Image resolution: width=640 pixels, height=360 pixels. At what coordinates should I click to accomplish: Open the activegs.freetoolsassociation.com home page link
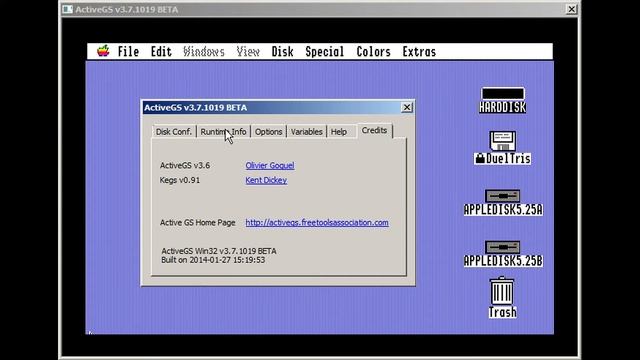click(317, 222)
